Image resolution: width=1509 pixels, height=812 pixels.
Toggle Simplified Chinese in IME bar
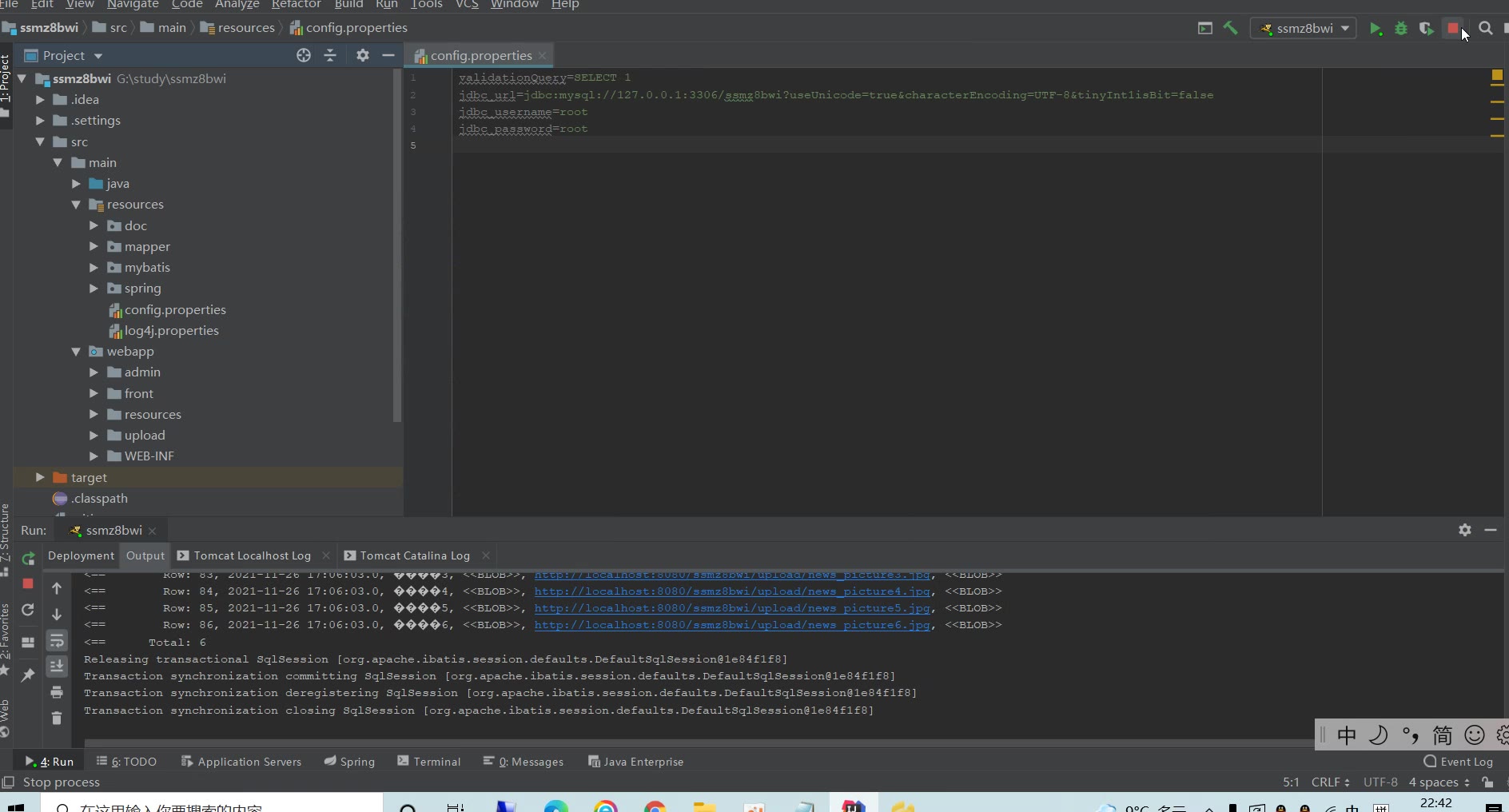(x=1443, y=735)
